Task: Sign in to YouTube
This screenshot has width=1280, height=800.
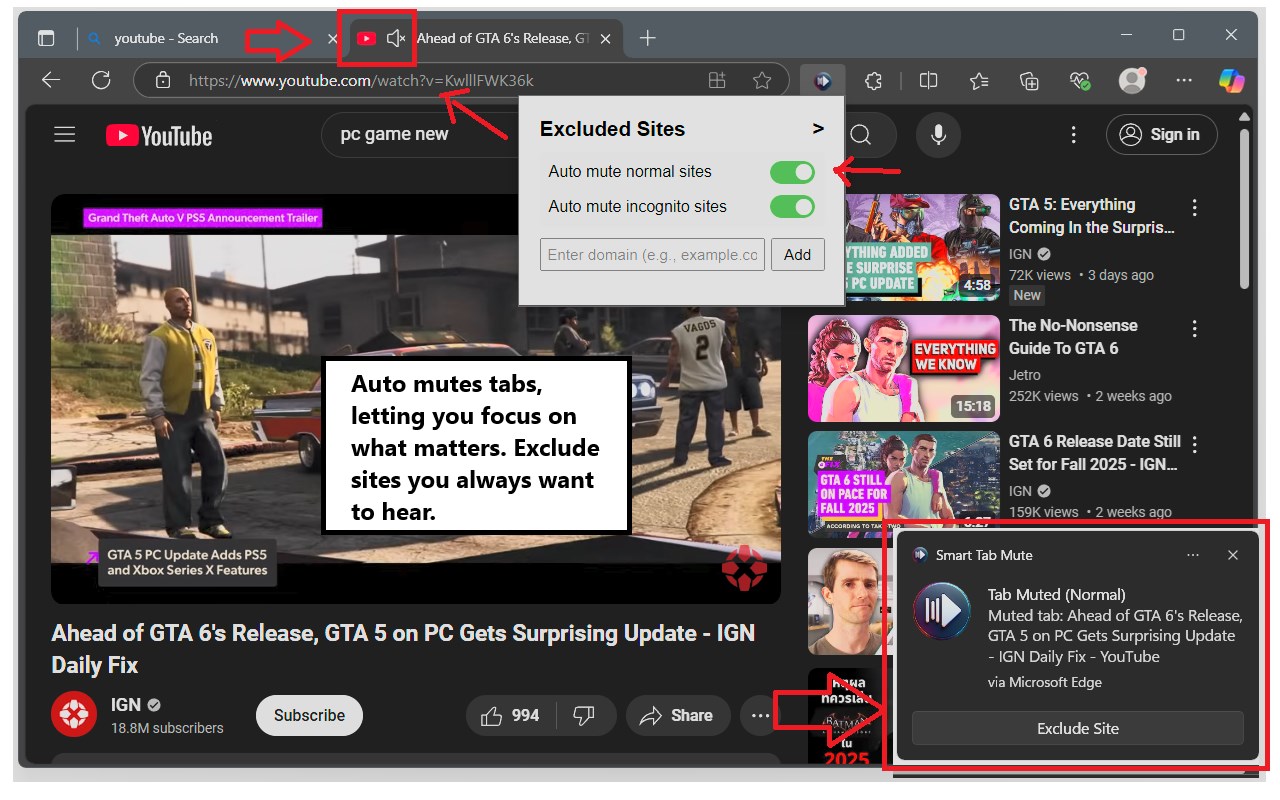Action: point(1161,134)
